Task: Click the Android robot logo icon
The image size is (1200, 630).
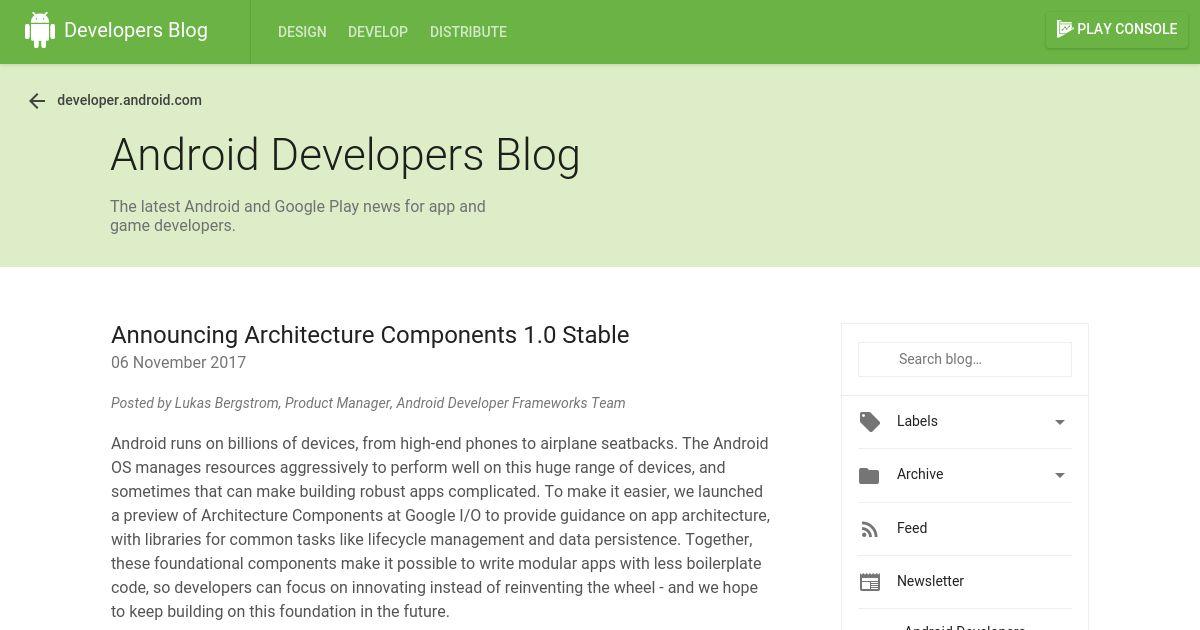Action: point(40,30)
